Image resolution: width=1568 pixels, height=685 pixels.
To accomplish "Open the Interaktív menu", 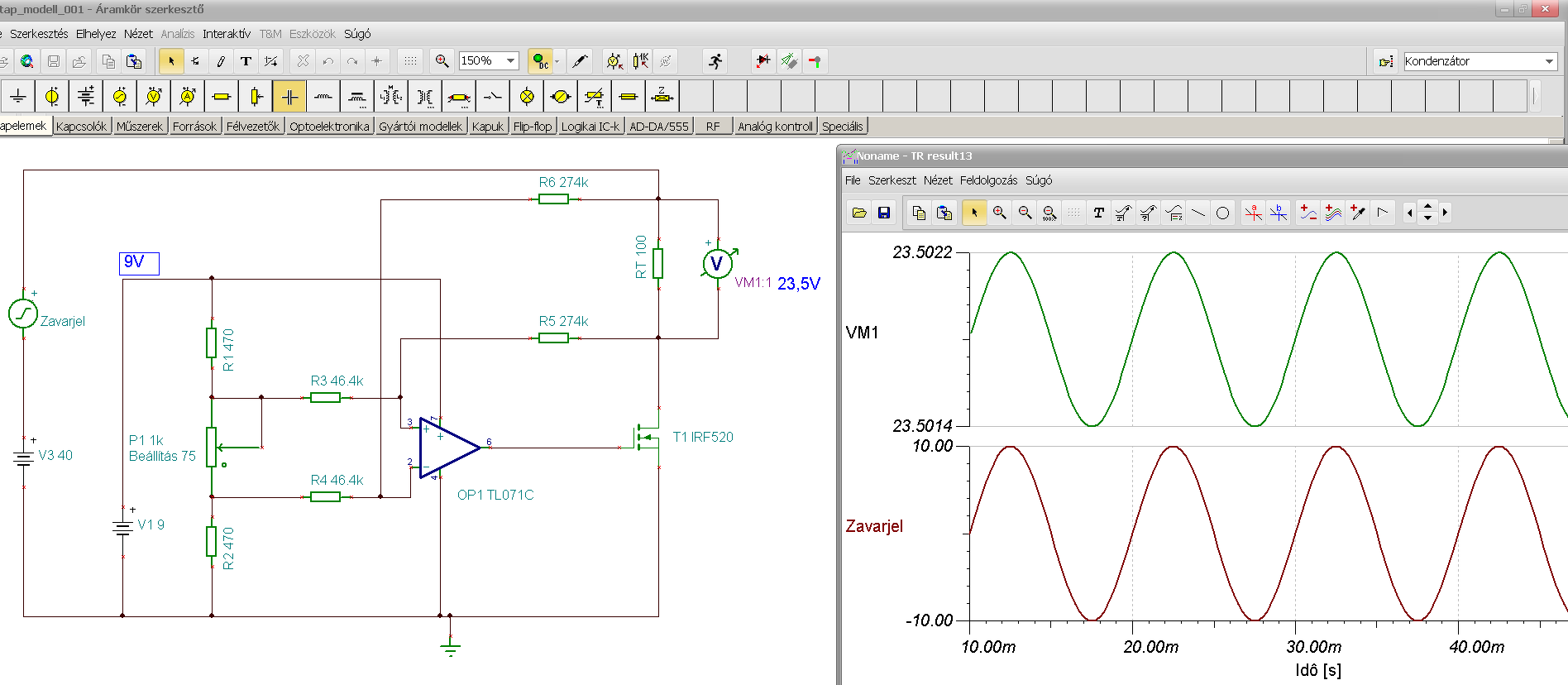I will pyautogui.click(x=226, y=34).
